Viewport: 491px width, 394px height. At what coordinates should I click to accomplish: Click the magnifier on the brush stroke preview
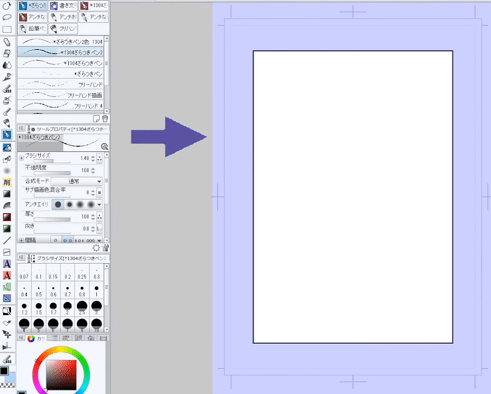(x=104, y=147)
